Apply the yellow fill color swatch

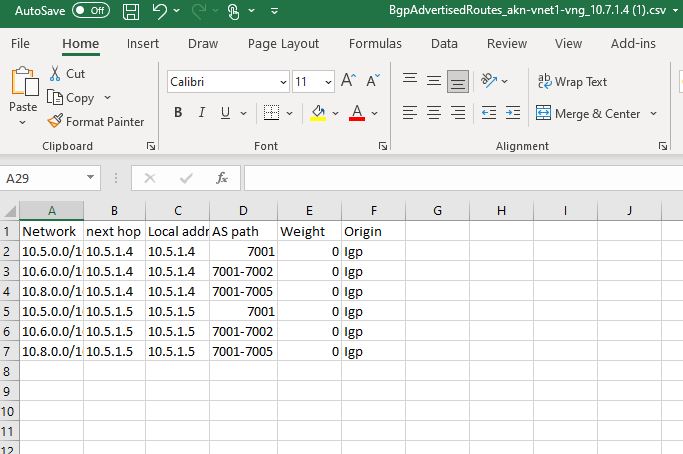click(318, 113)
